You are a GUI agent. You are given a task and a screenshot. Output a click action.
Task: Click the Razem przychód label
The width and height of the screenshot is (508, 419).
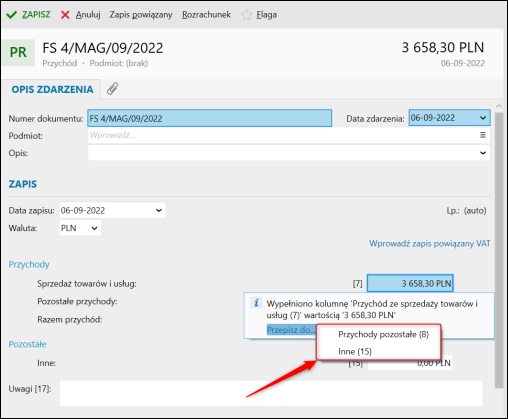[70, 320]
